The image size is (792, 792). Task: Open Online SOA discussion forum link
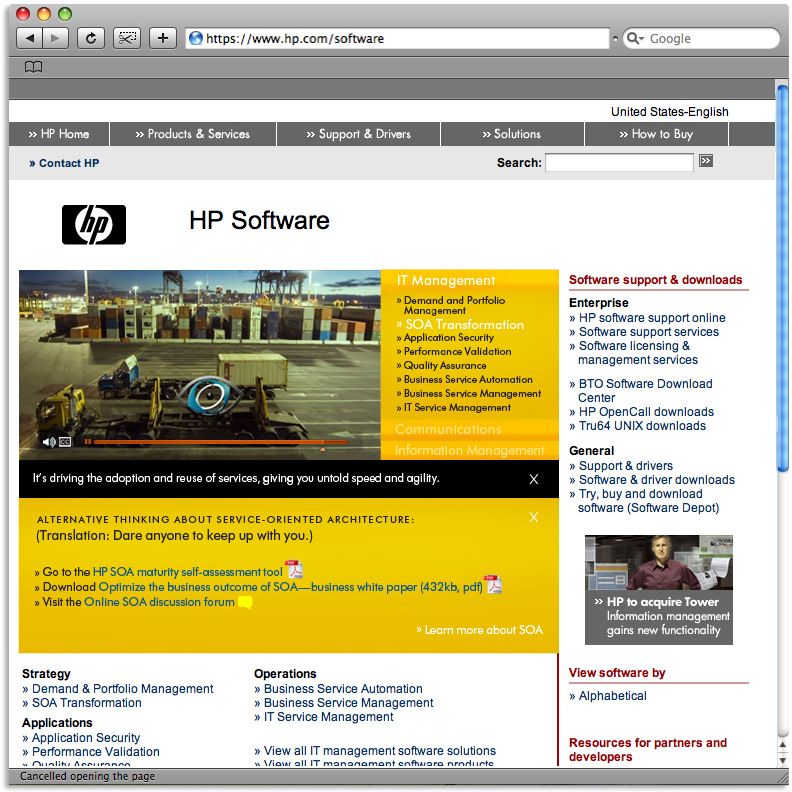tap(159, 602)
